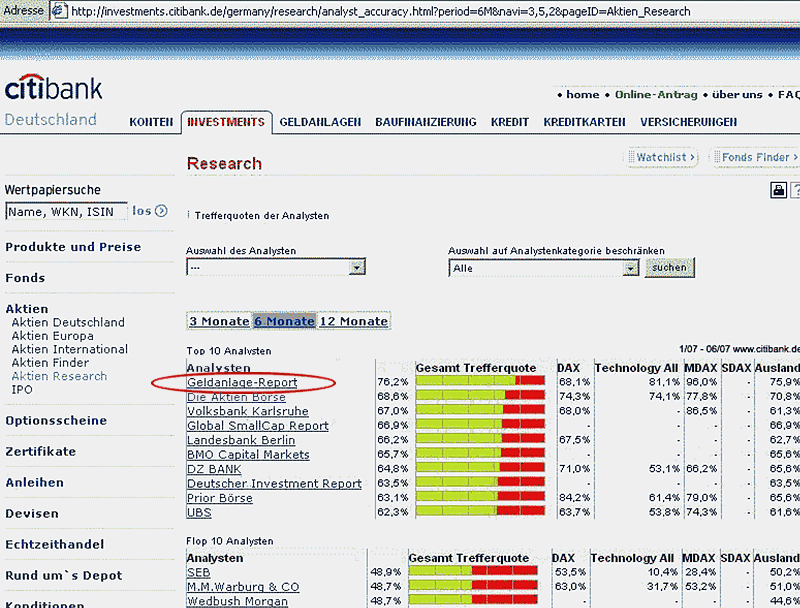Open the Anleihen sidebar section
The height and width of the screenshot is (608, 800).
point(34,483)
